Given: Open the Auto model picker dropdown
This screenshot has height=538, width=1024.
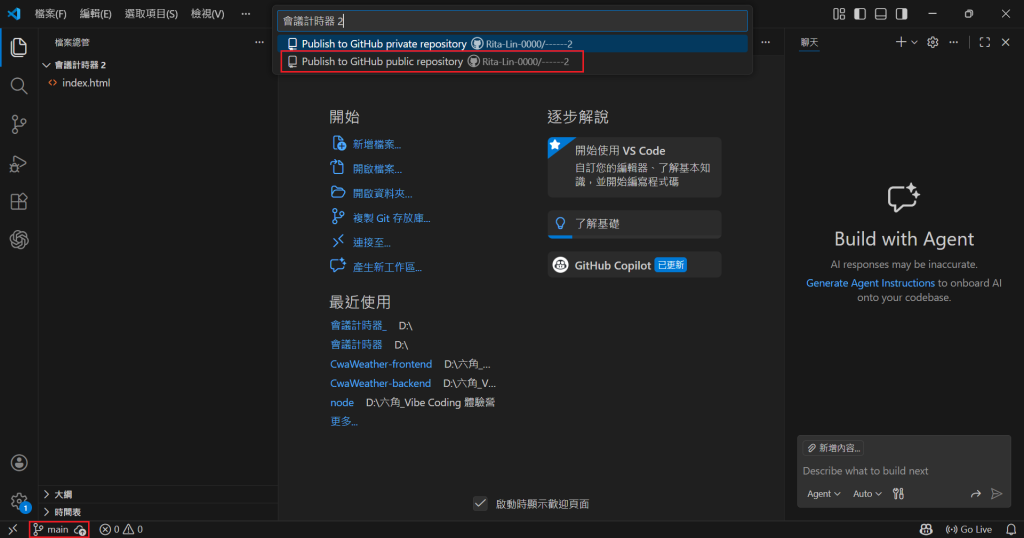Looking at the screenshot, I should (866, 493).
